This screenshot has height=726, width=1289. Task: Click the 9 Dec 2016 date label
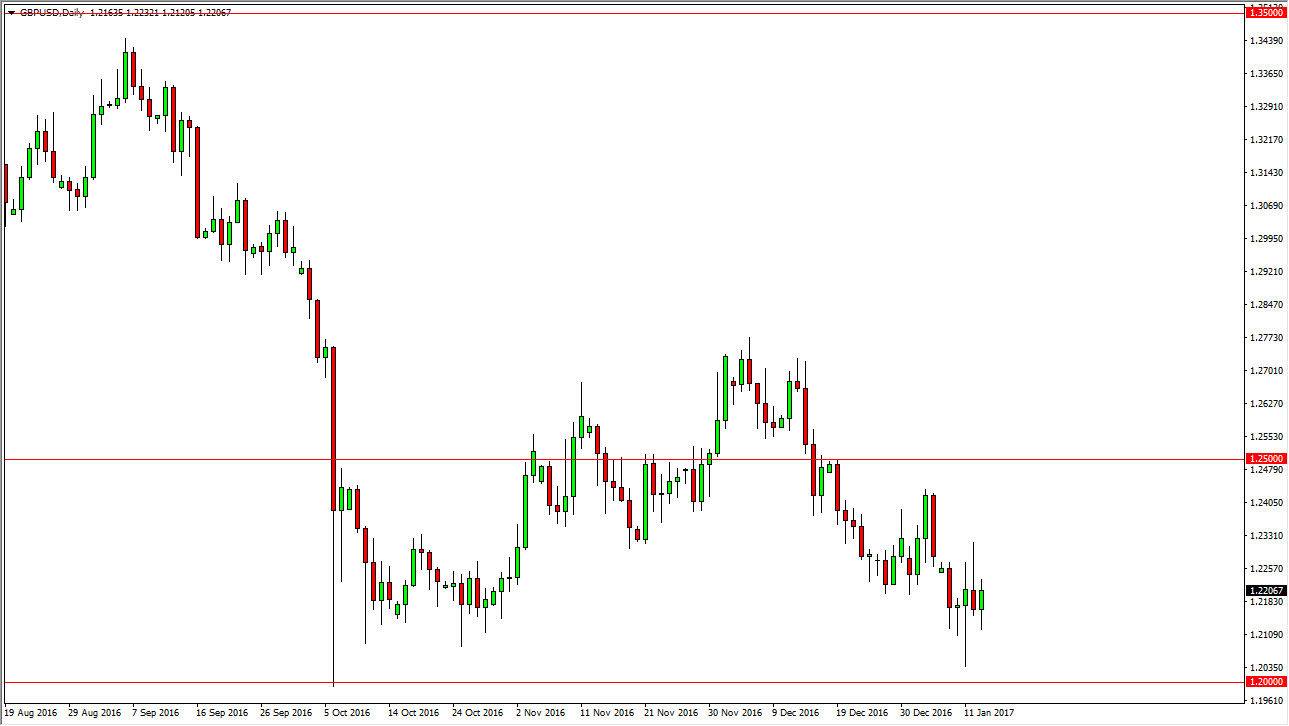tap(797, 714)
